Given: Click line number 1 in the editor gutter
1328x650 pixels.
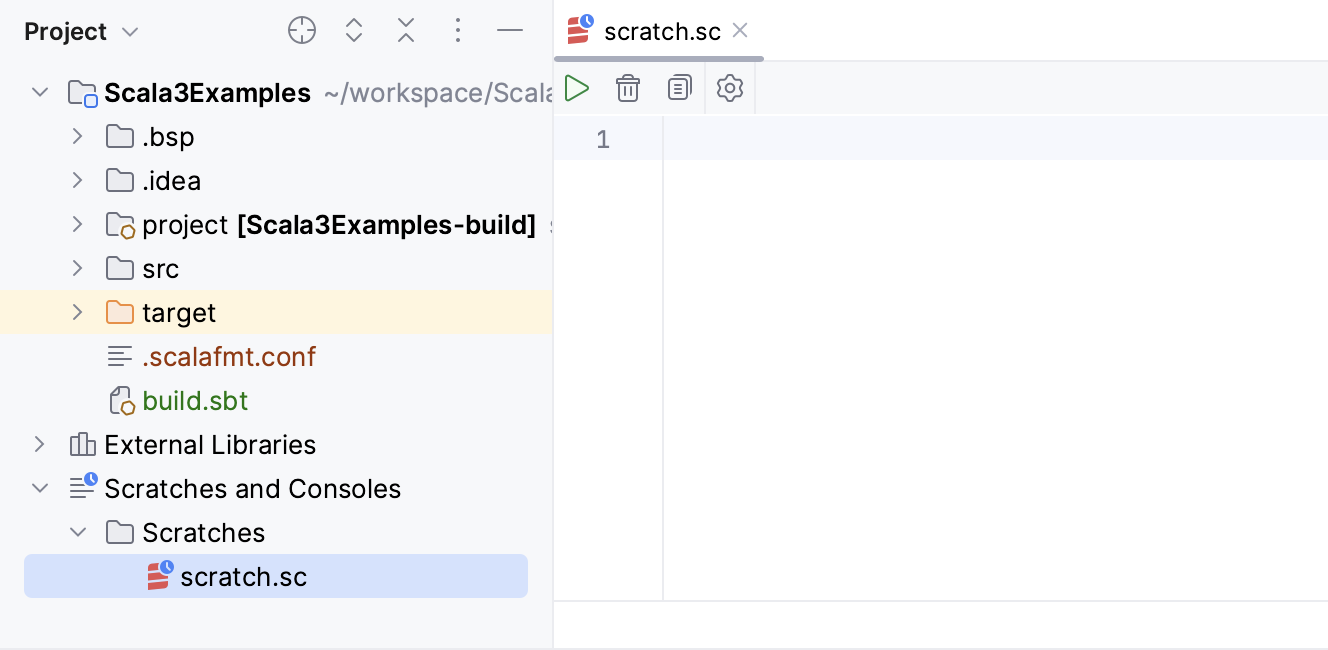Looking at the screenshot, I should [x=603, y=139].
